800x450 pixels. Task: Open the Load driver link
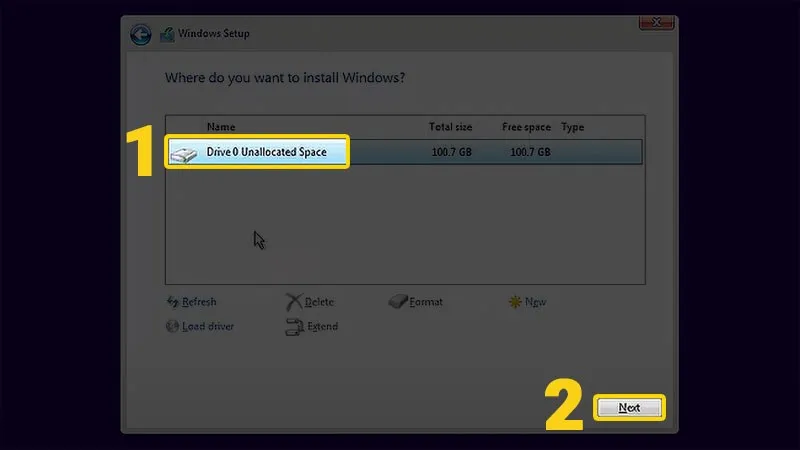[x=207, y=326]
